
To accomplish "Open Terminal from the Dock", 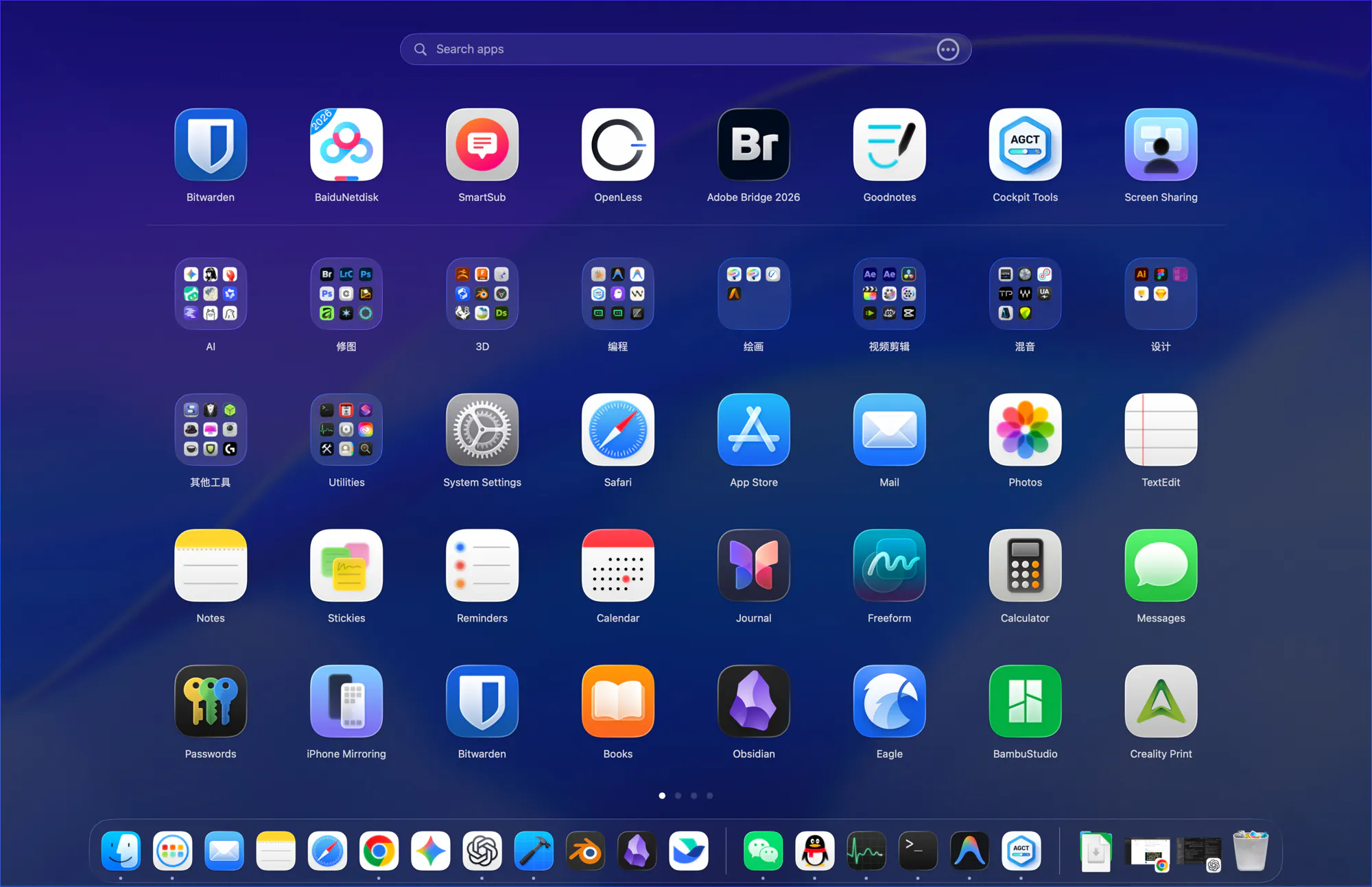I will (x=918, y=851).
